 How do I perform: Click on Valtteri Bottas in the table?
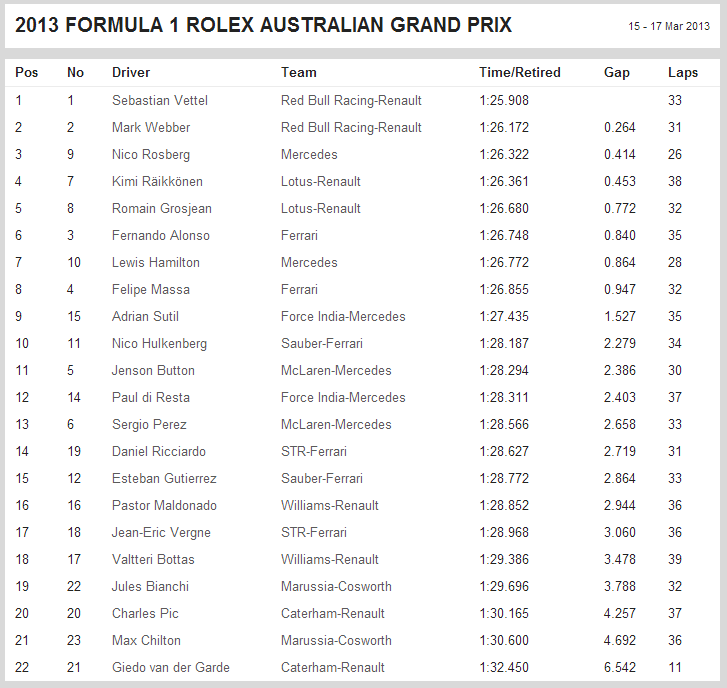pos(153,559)
